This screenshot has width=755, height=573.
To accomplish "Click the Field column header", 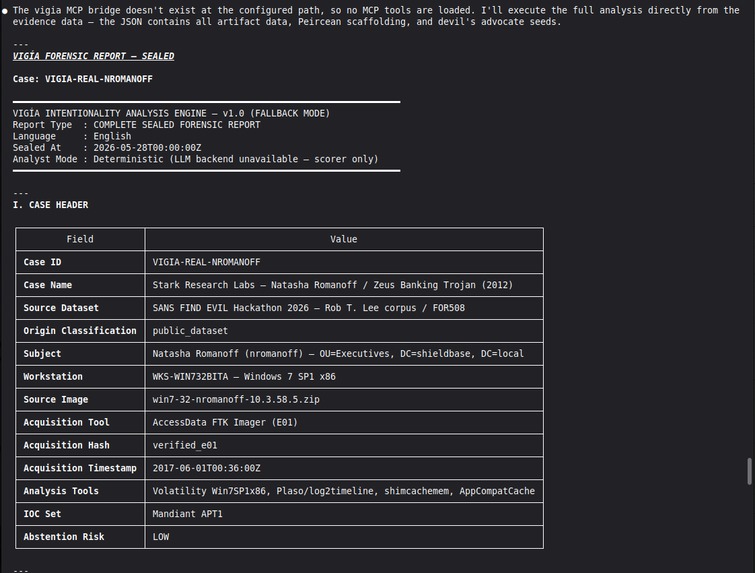I will [80, 239].
